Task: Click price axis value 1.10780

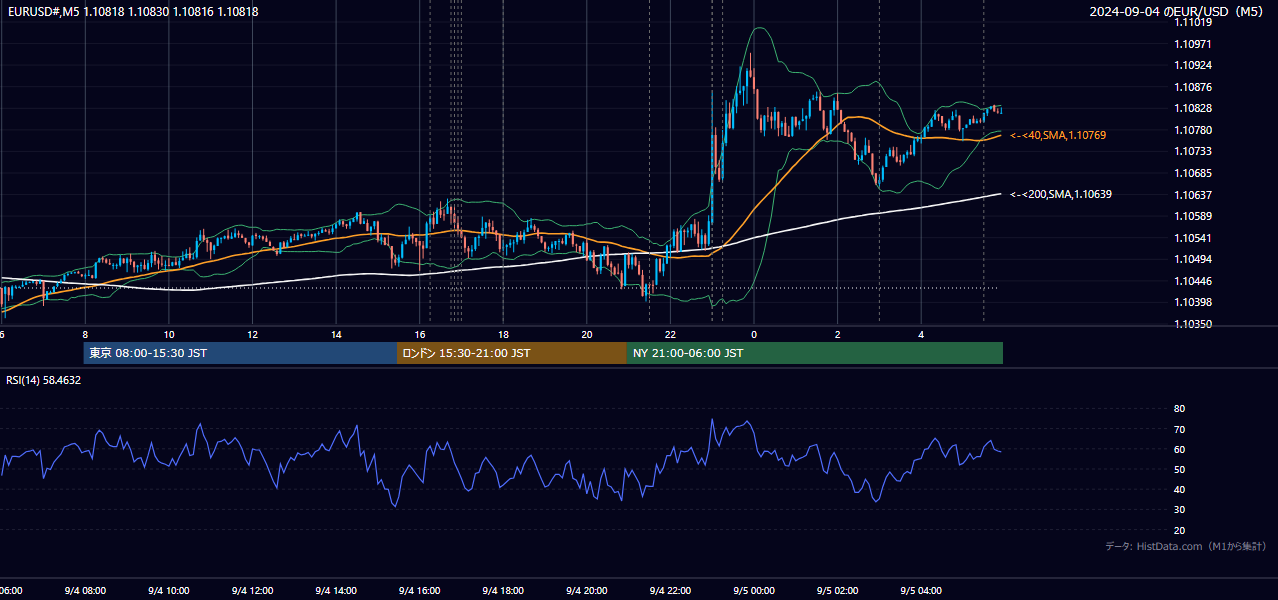Action: 1193,130
